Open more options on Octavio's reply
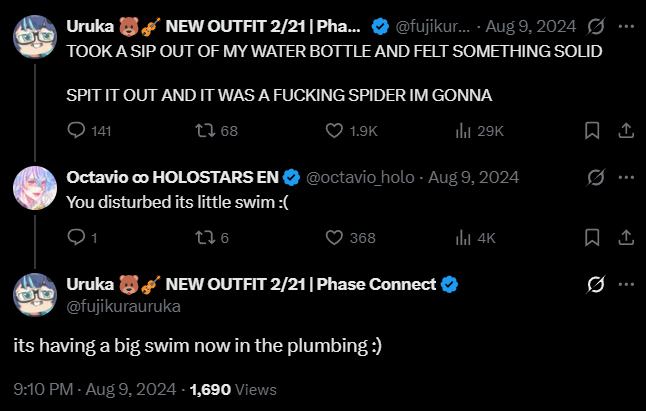Image resolution: width=646 pixels, height=411 pixels. tap(626, 177)
